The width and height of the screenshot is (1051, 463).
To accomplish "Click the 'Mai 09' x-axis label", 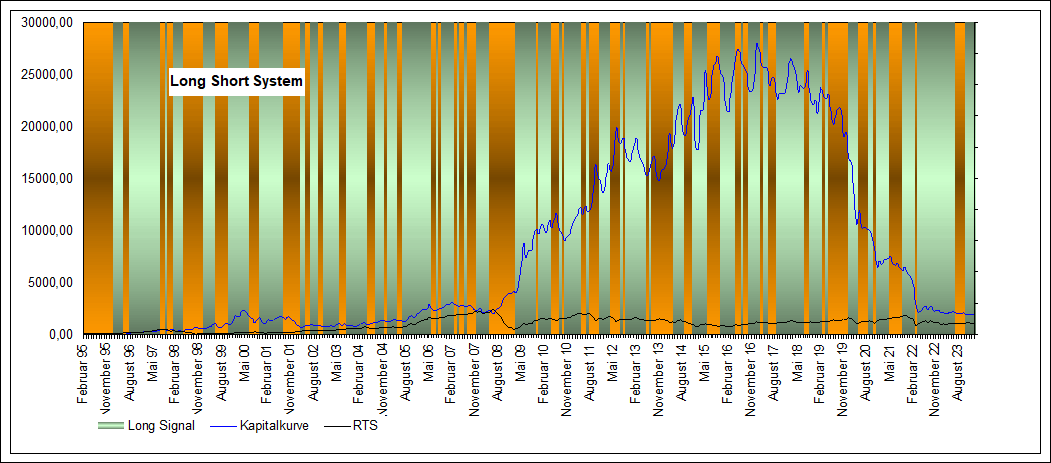I will [x=520, y=363].
